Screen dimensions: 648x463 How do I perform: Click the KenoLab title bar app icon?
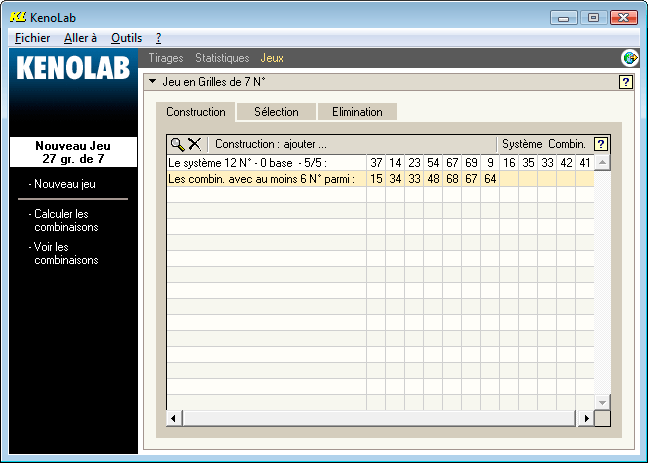[x=16, y=17]
